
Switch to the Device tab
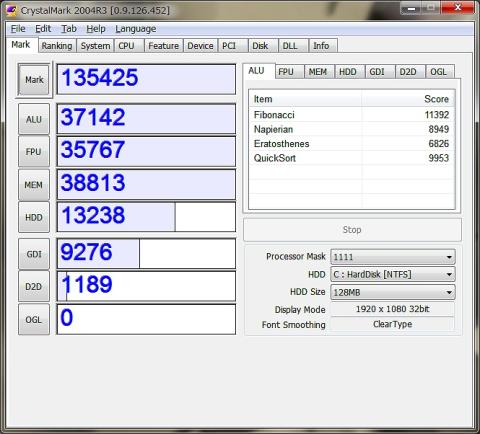[x=200, y=46]
